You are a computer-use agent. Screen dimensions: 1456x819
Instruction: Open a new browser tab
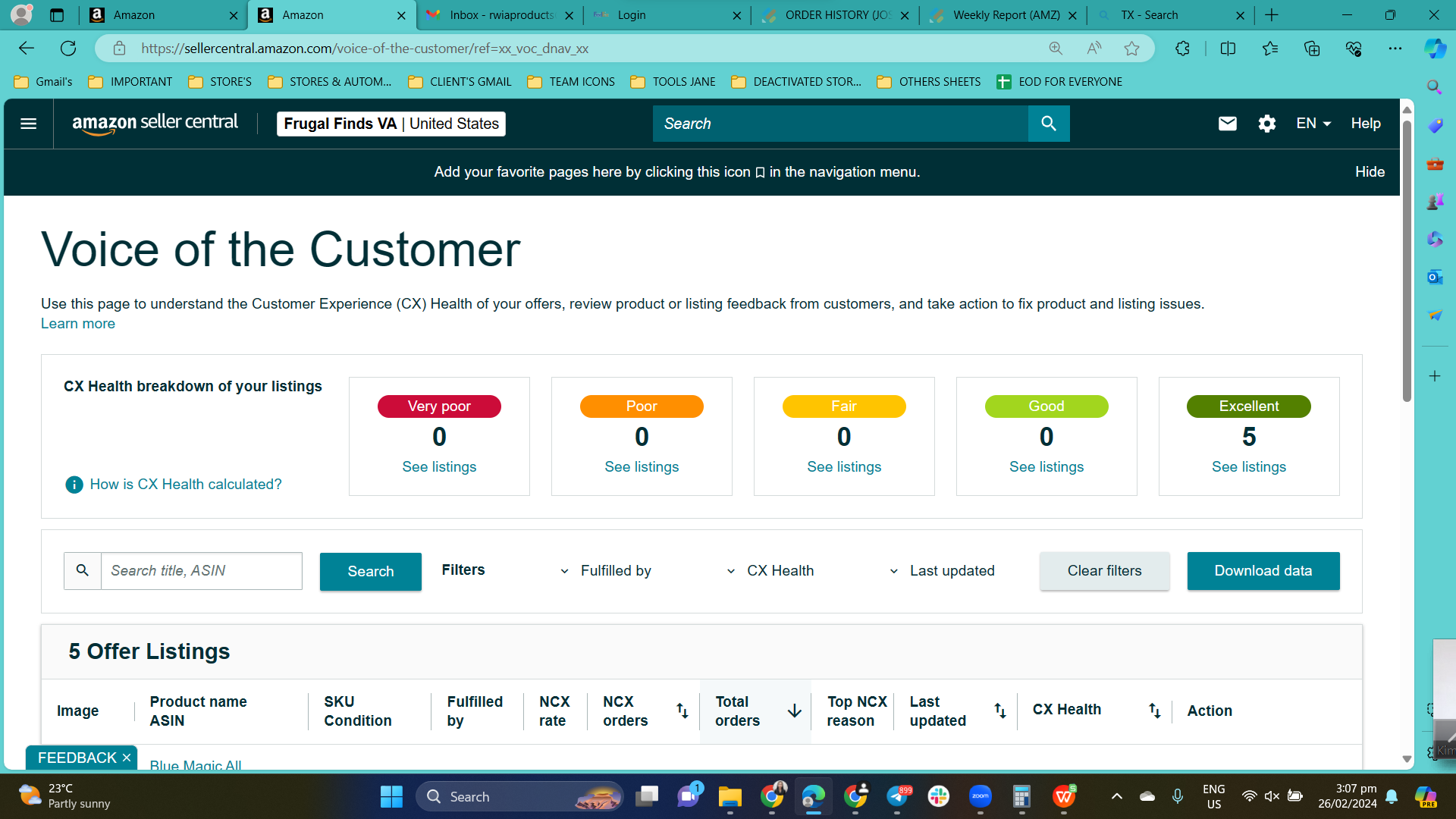(1272, 15)
